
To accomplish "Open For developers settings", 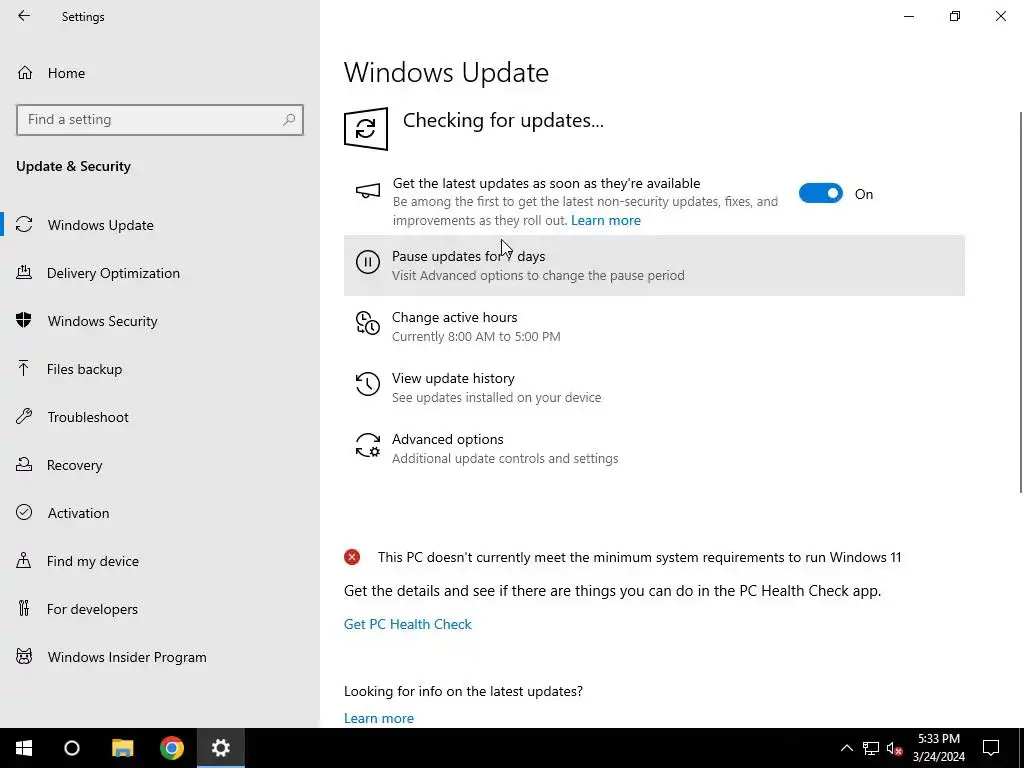I will [x=160, y=609].
